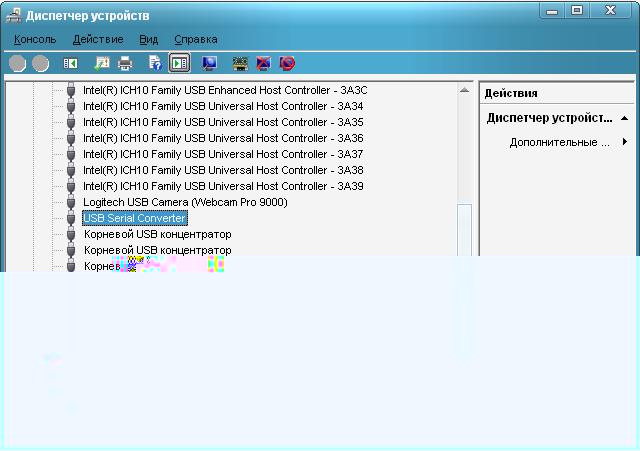
Task: Expand the Дополнительные actions submenu arrow
Action: [x=625, y=142]
